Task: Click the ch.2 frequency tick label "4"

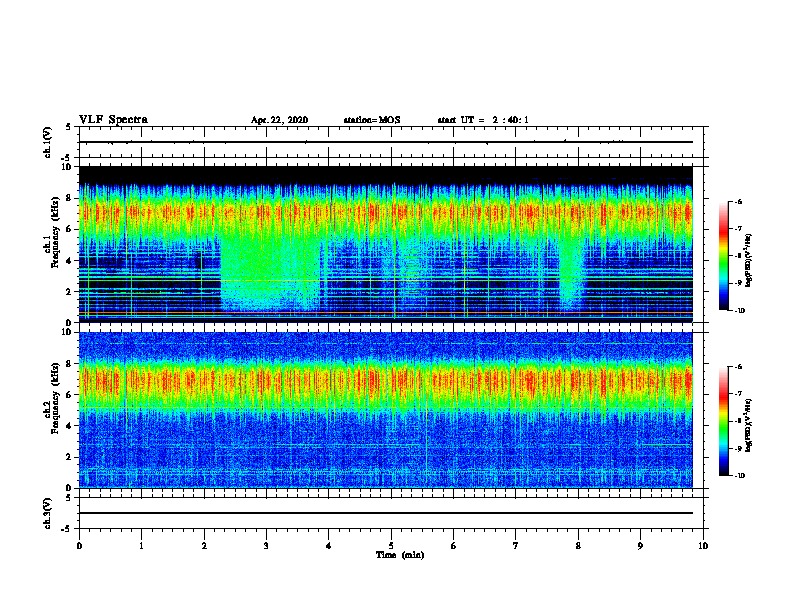Action: [x=69, y=426]
